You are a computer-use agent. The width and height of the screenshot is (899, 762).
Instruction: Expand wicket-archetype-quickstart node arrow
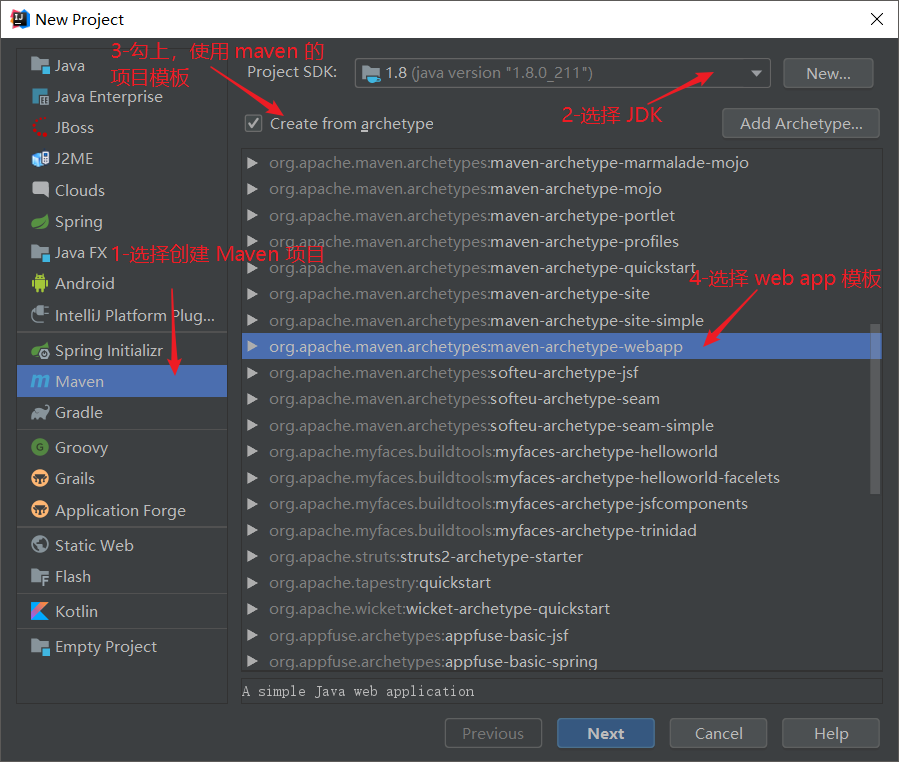[x=252, y=609]
